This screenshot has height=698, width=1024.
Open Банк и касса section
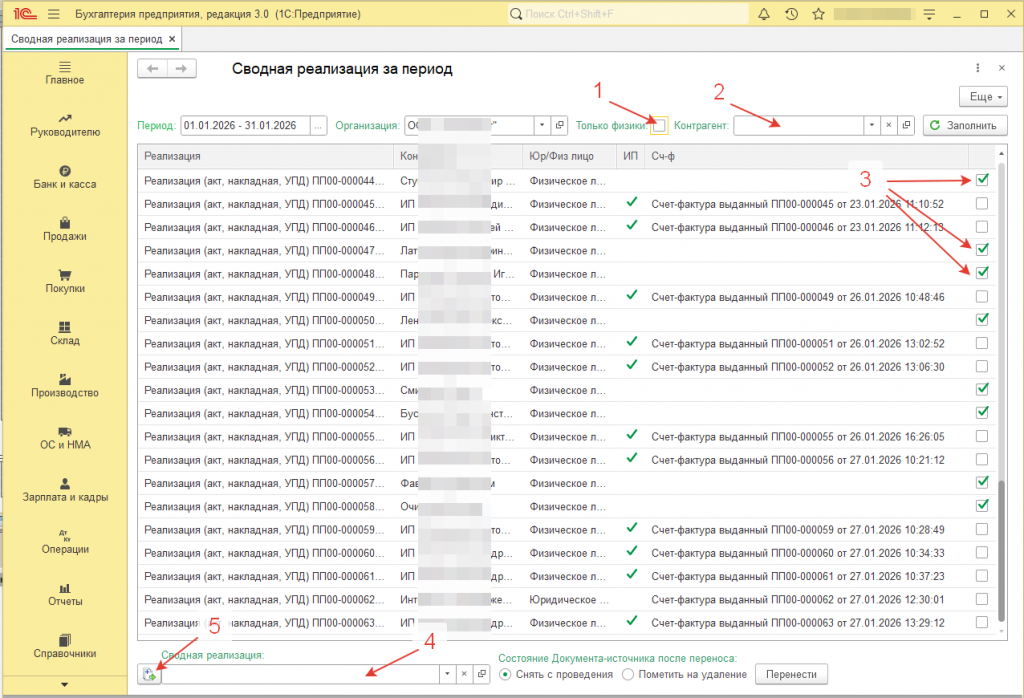click(x=65, y=177)
